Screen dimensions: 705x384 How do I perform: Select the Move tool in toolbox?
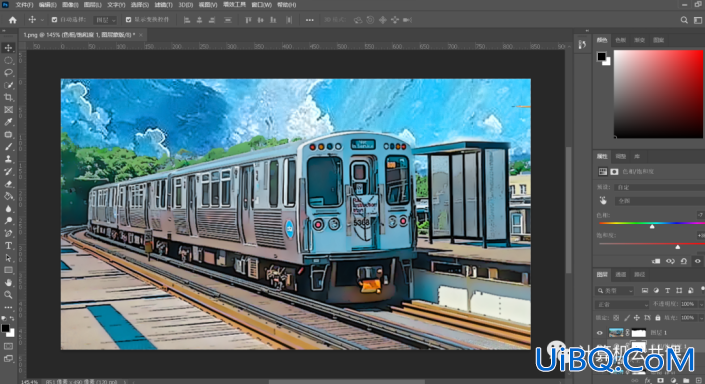(8, 48)
